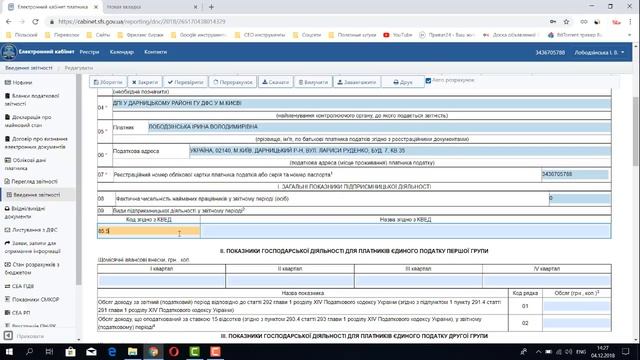Click the Закрити (close) document button

click(145, 82)
